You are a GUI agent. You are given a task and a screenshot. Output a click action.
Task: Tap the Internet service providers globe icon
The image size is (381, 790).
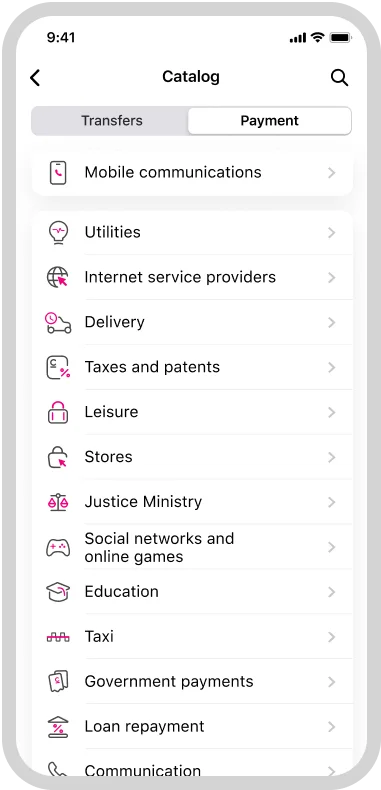[58, 278]
